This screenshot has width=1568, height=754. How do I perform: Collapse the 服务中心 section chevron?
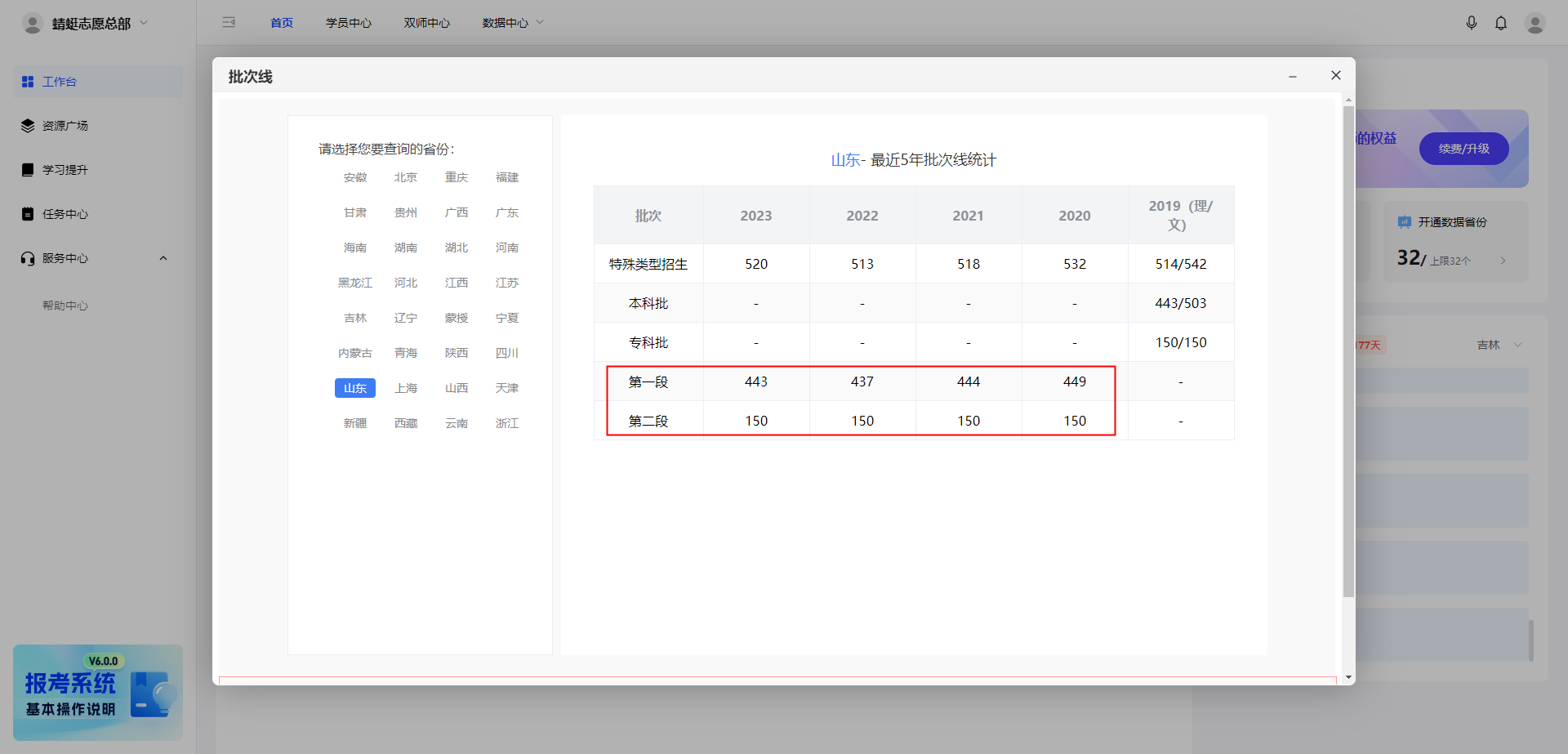[163, 257]
